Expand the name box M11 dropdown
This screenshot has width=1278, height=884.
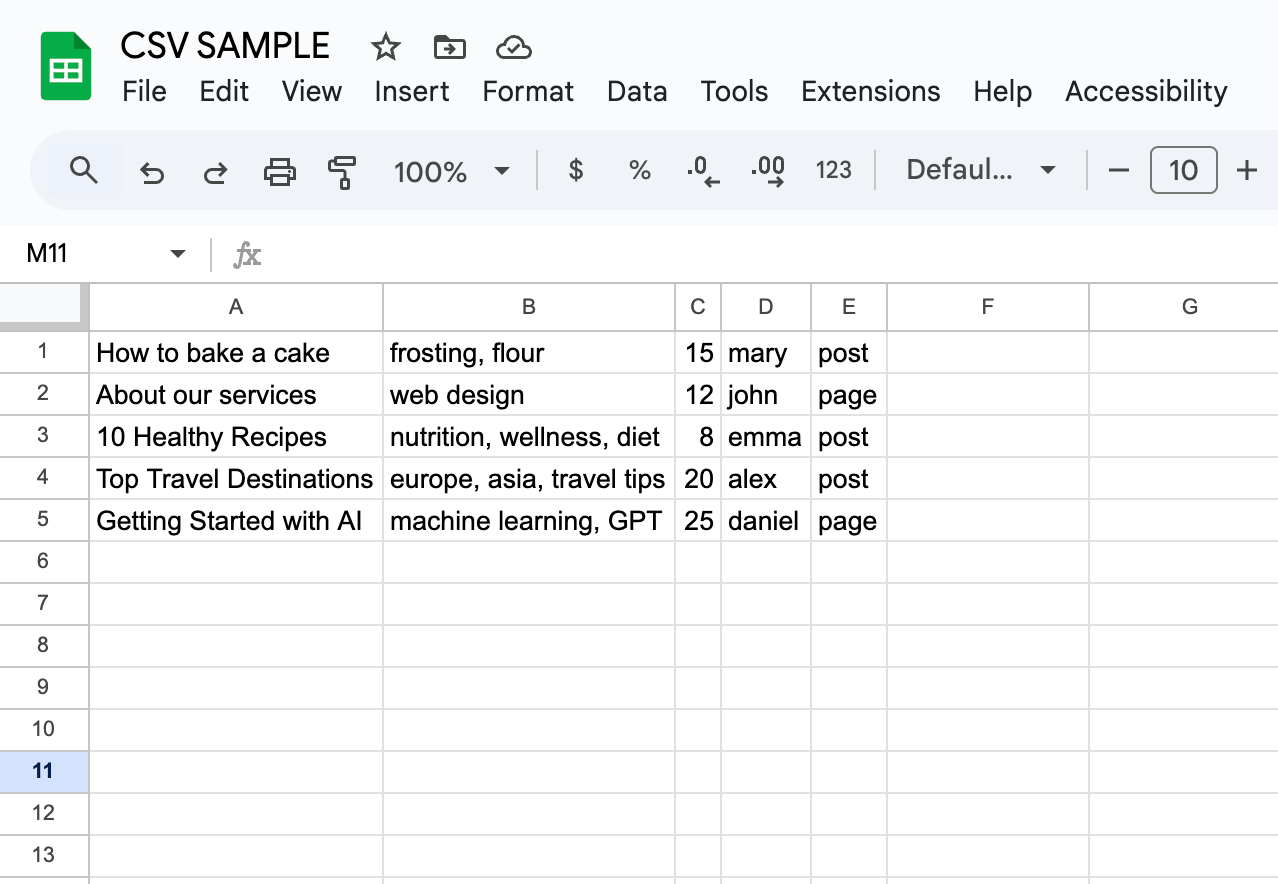178,254
